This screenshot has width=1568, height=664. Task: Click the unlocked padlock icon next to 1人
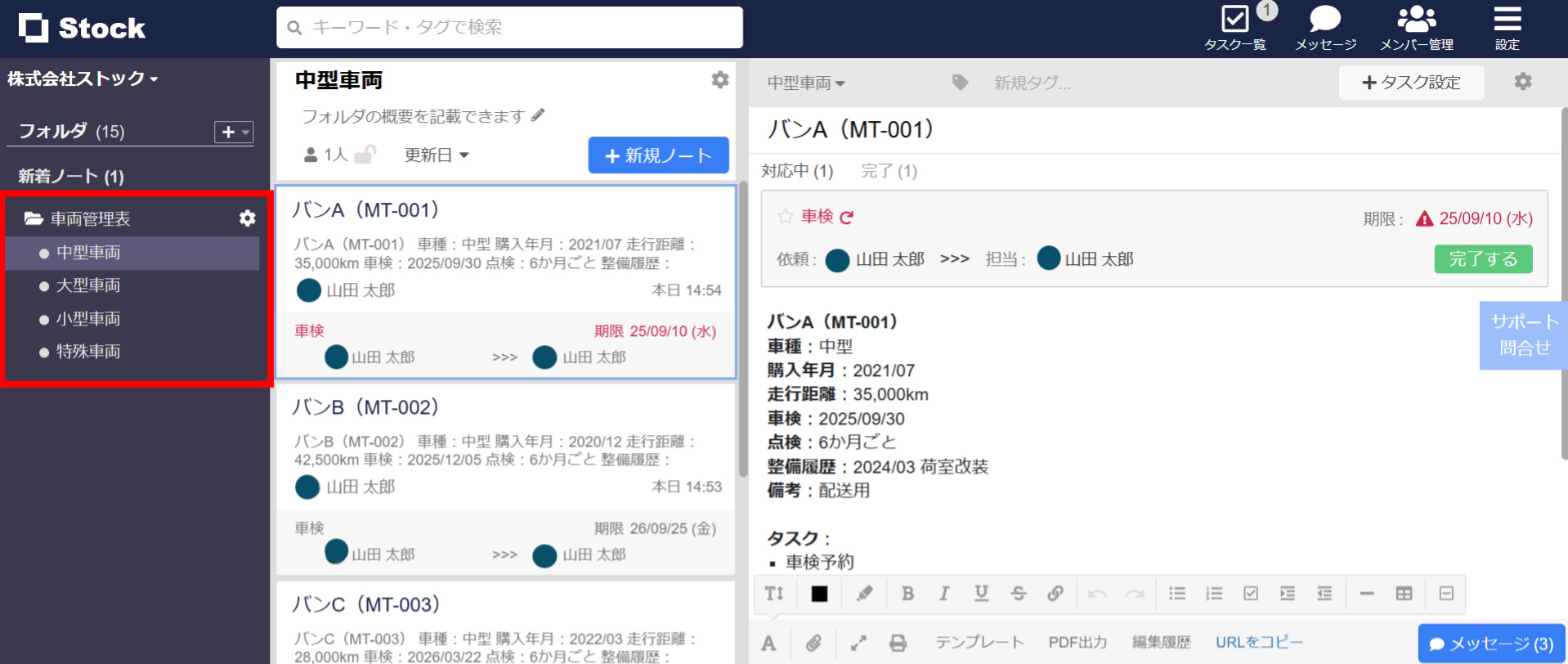[365, 155]
